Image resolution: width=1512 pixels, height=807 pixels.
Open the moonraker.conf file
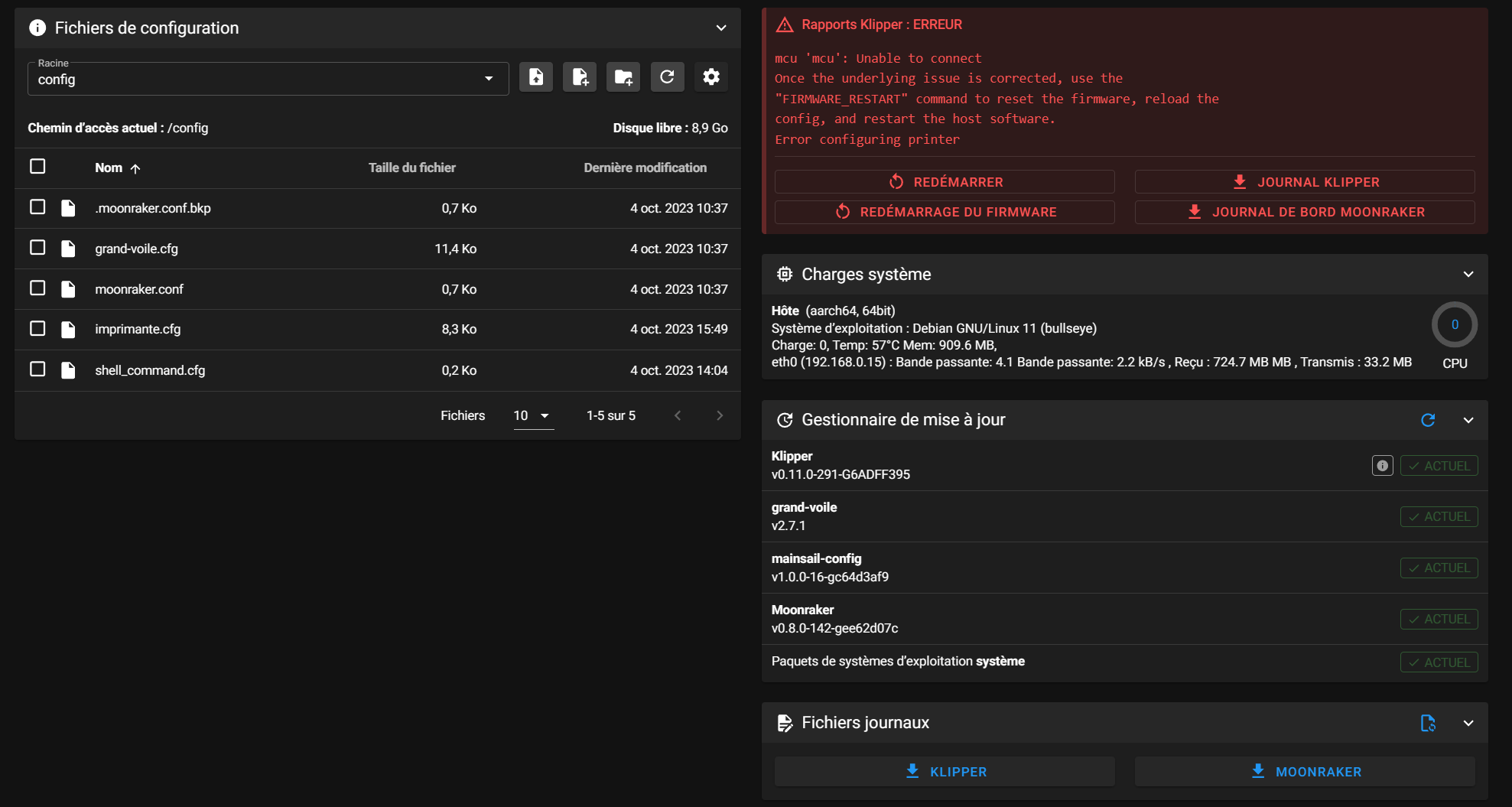click(139, 289)
